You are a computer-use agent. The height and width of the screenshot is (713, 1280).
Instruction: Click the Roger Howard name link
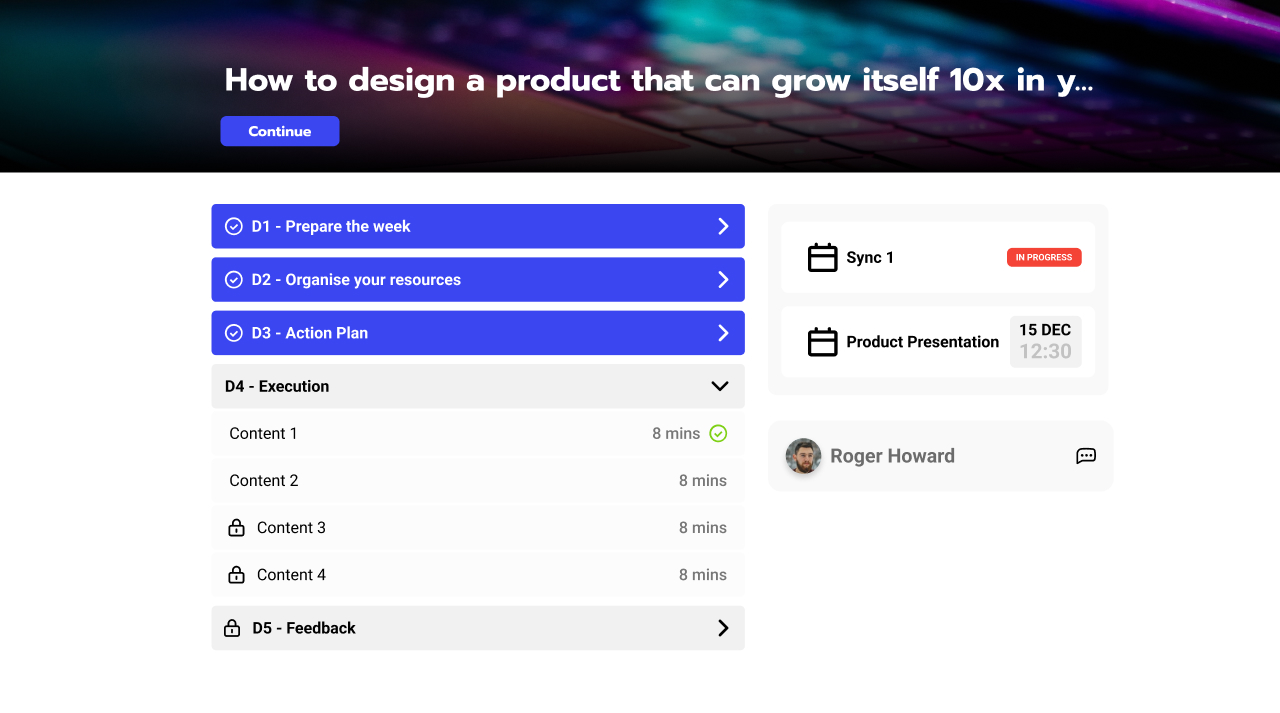coord(892,456)
